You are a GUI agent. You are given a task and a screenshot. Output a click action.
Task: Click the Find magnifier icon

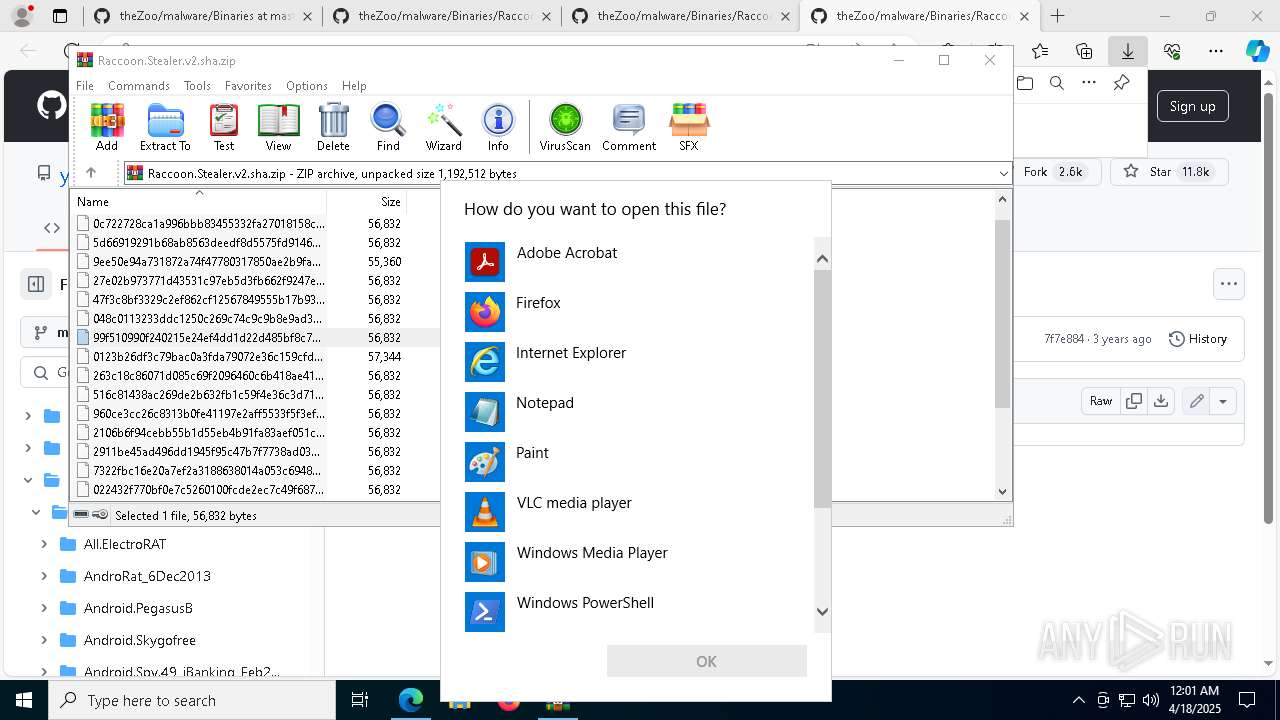(x=388, y=127)
